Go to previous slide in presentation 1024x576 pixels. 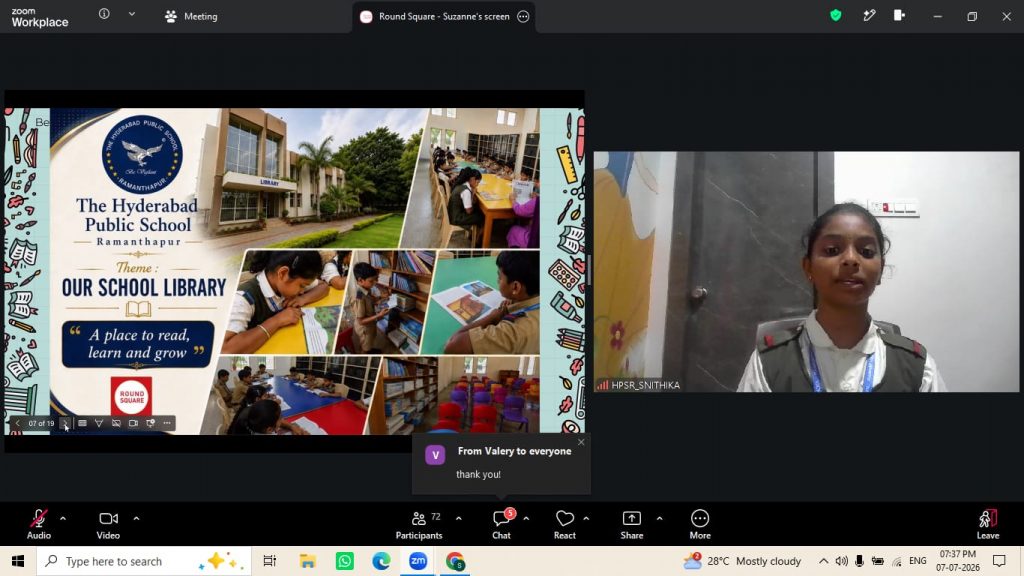(x=18, y=423)
